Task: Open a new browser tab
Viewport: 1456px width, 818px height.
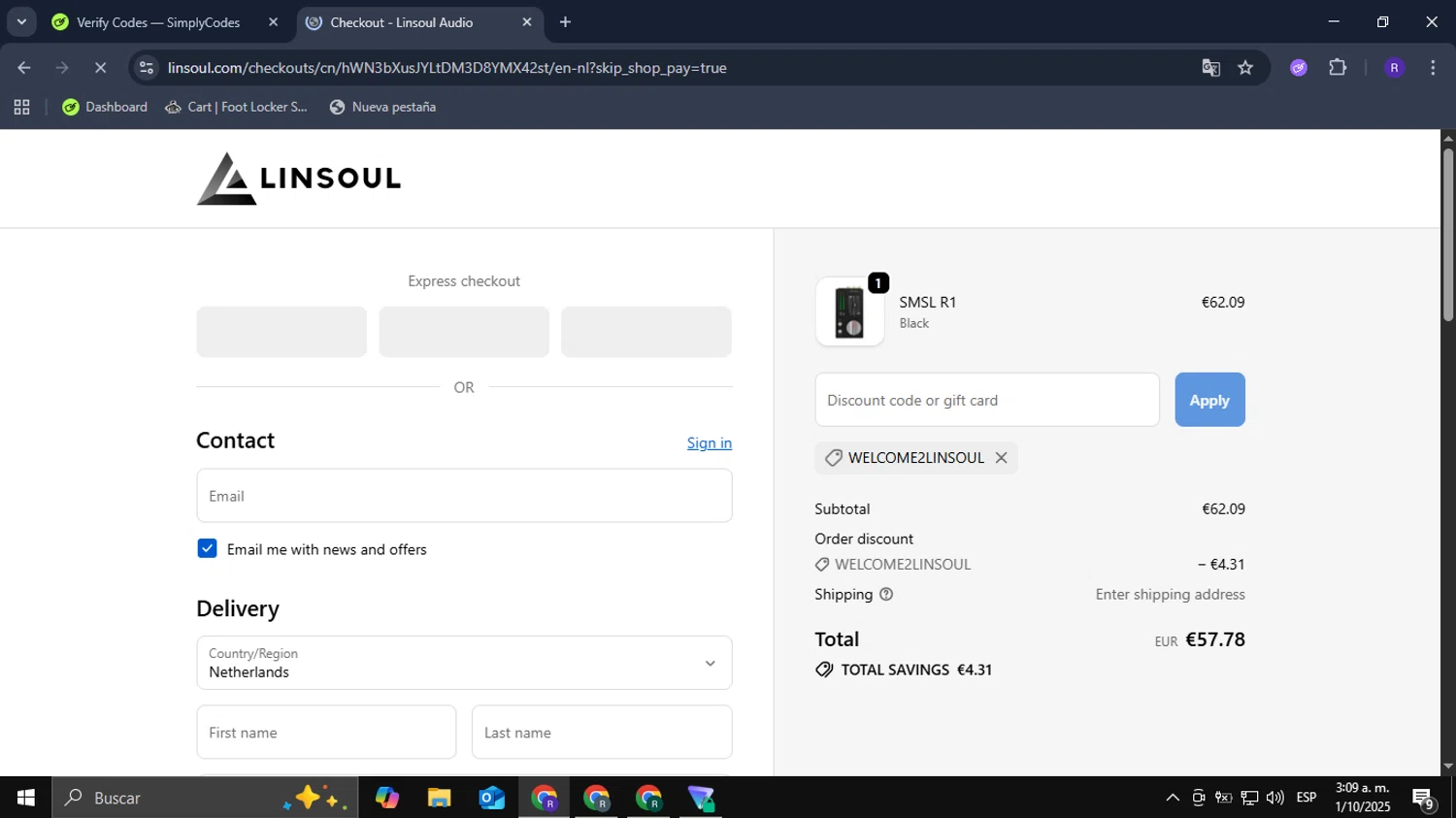Action: point(566,22)
